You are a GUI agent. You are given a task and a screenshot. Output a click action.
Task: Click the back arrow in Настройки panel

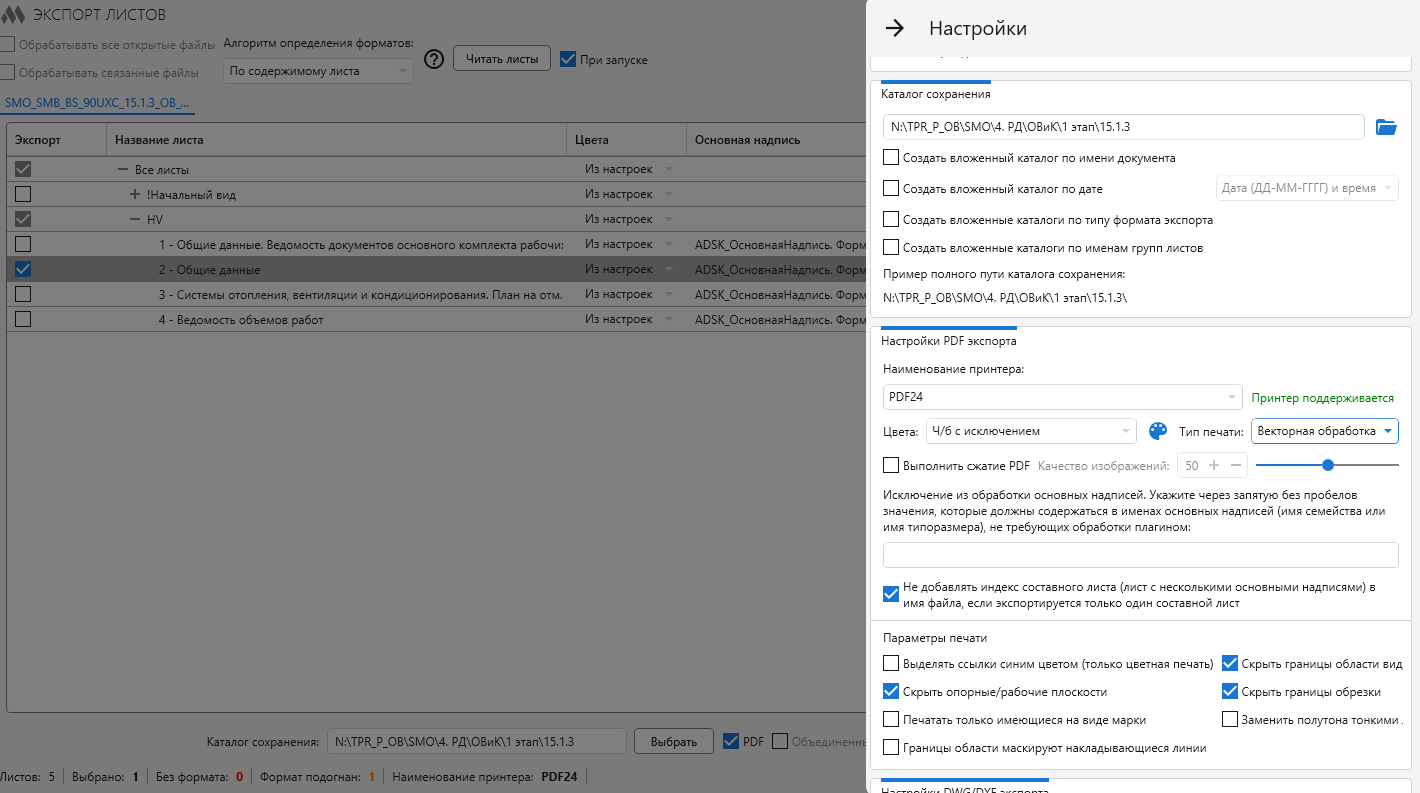895,28
